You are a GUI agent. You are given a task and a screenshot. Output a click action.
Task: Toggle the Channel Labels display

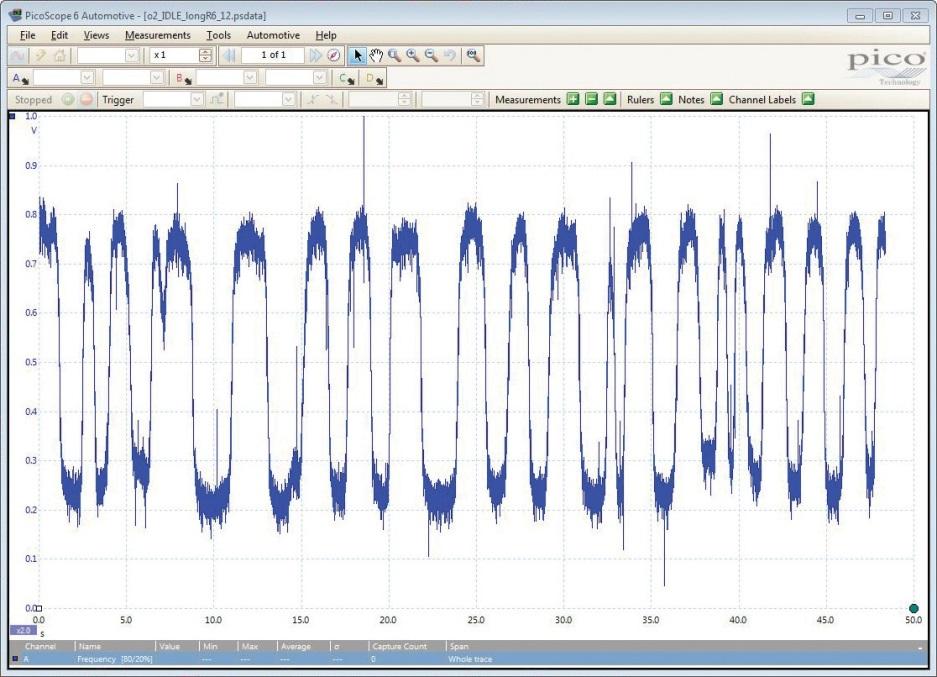pos(807,99)
